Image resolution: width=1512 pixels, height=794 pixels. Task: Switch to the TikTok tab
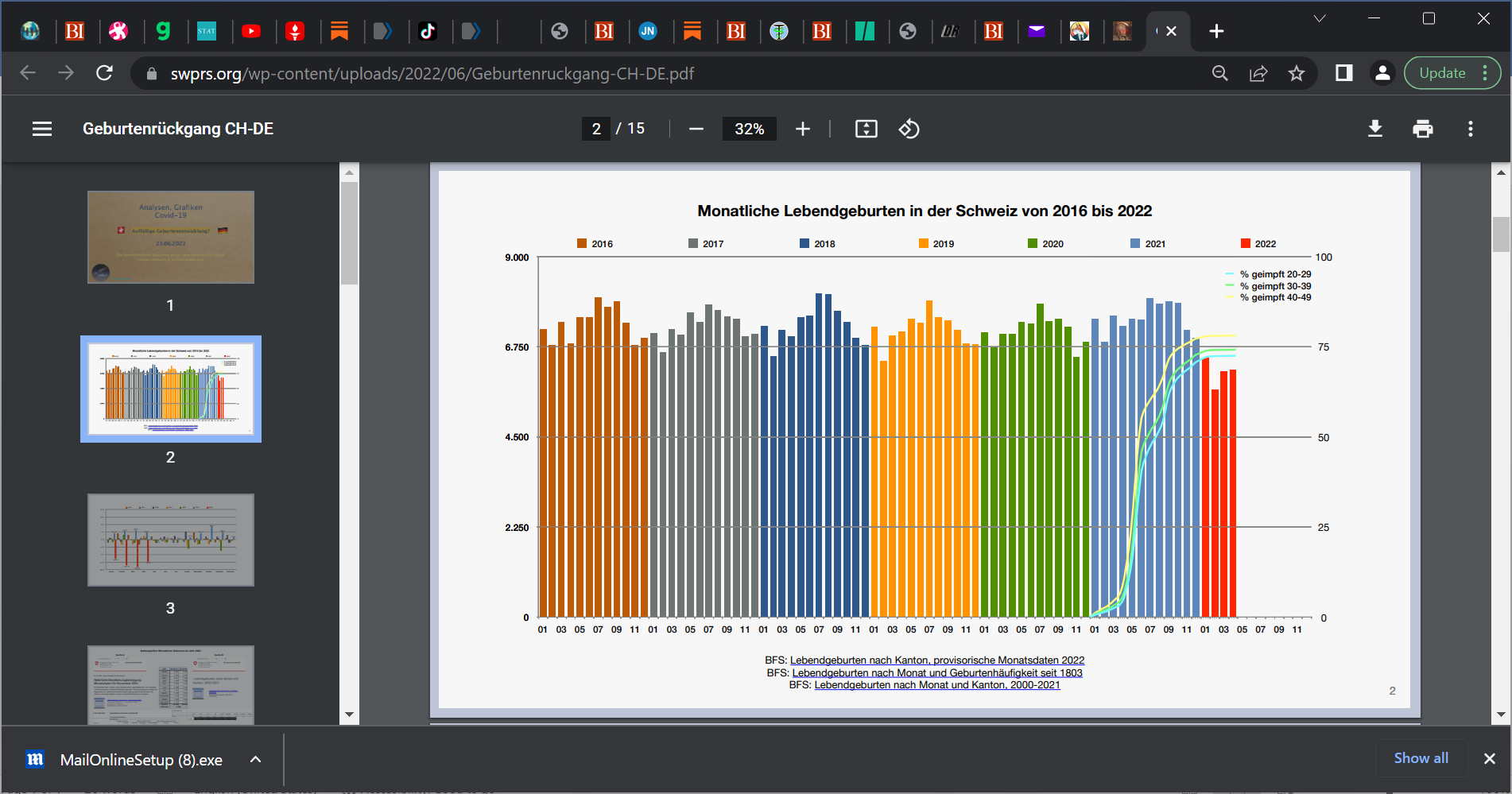pos(428,31)
